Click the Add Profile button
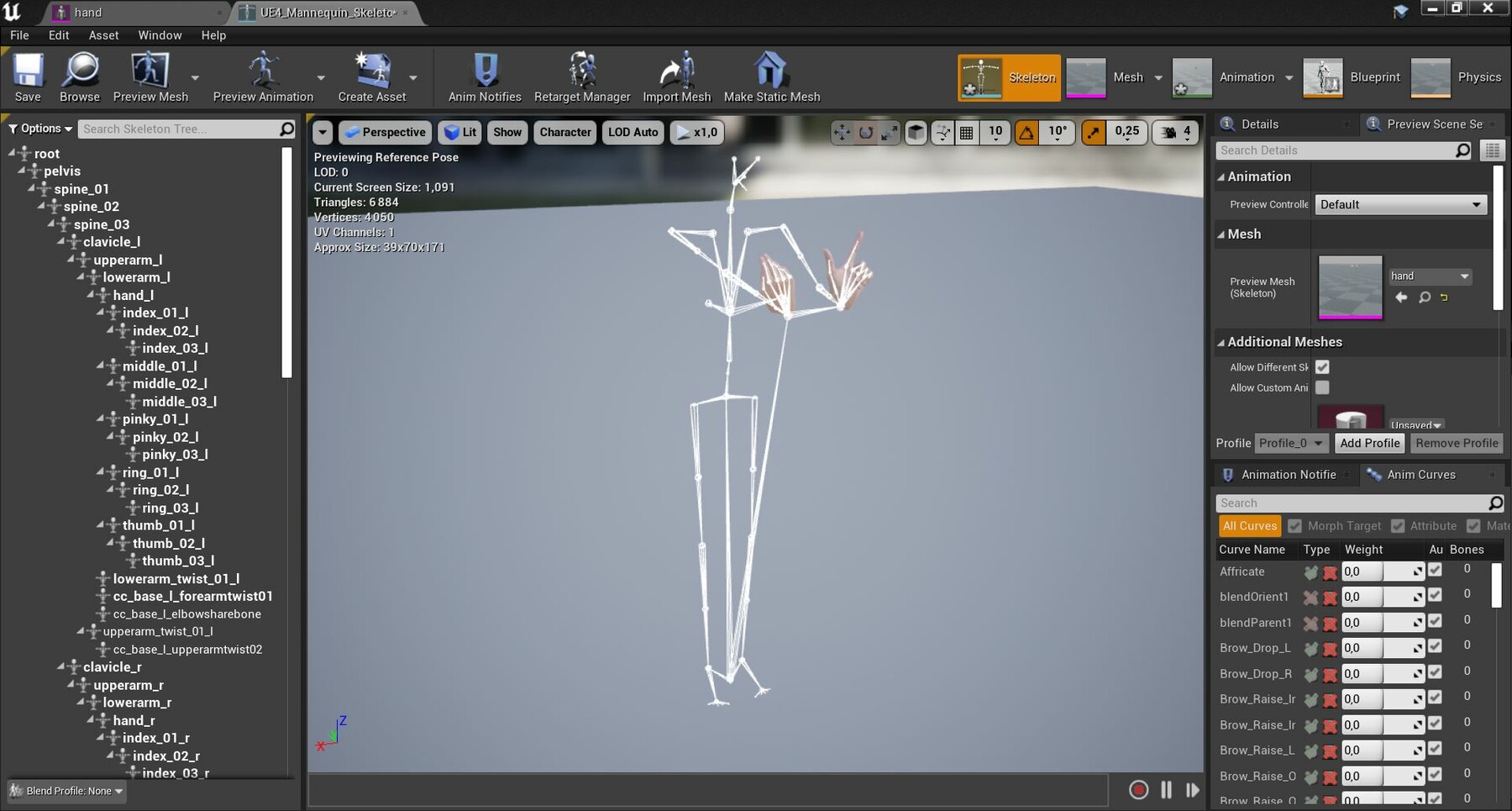This screenshot has width=1512, height=811. 1370,443
